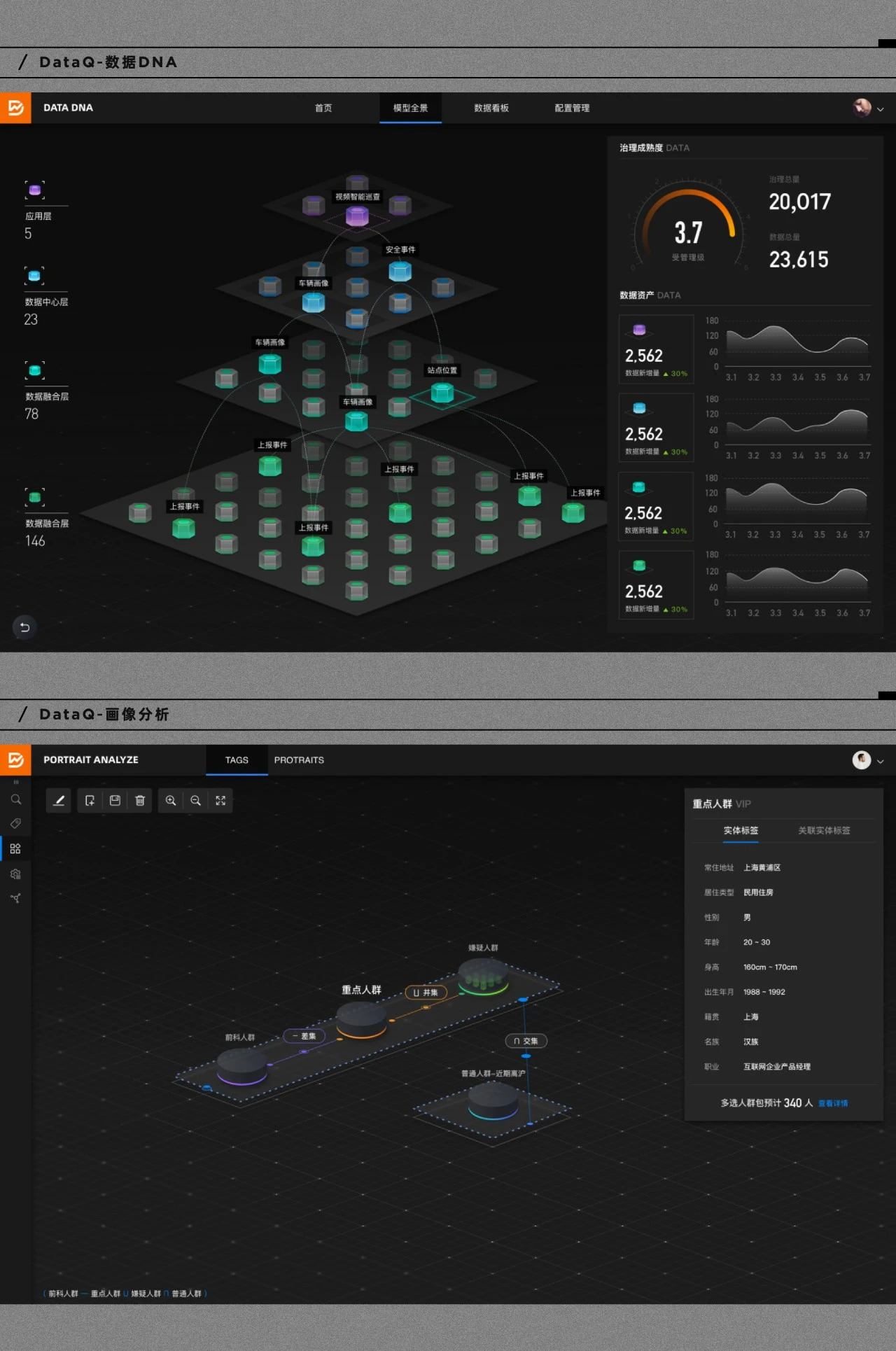Click the trash delete icon
This screenshot has height=1351, width=896.
click(x=140, y=801)
